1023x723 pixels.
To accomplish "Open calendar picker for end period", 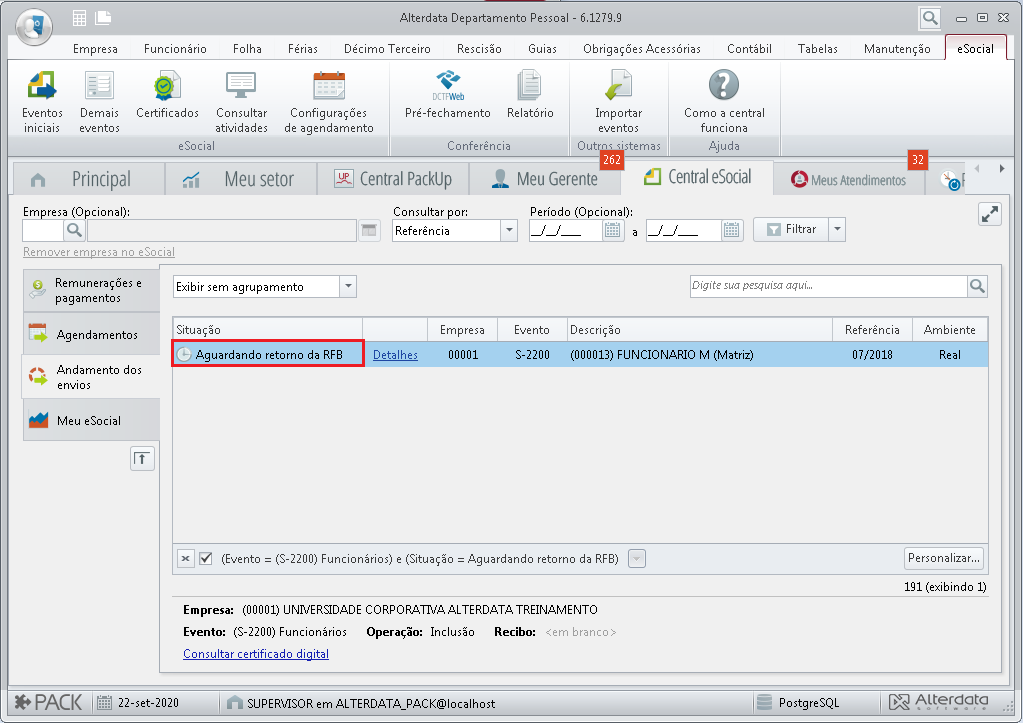I will coord(731,230).
